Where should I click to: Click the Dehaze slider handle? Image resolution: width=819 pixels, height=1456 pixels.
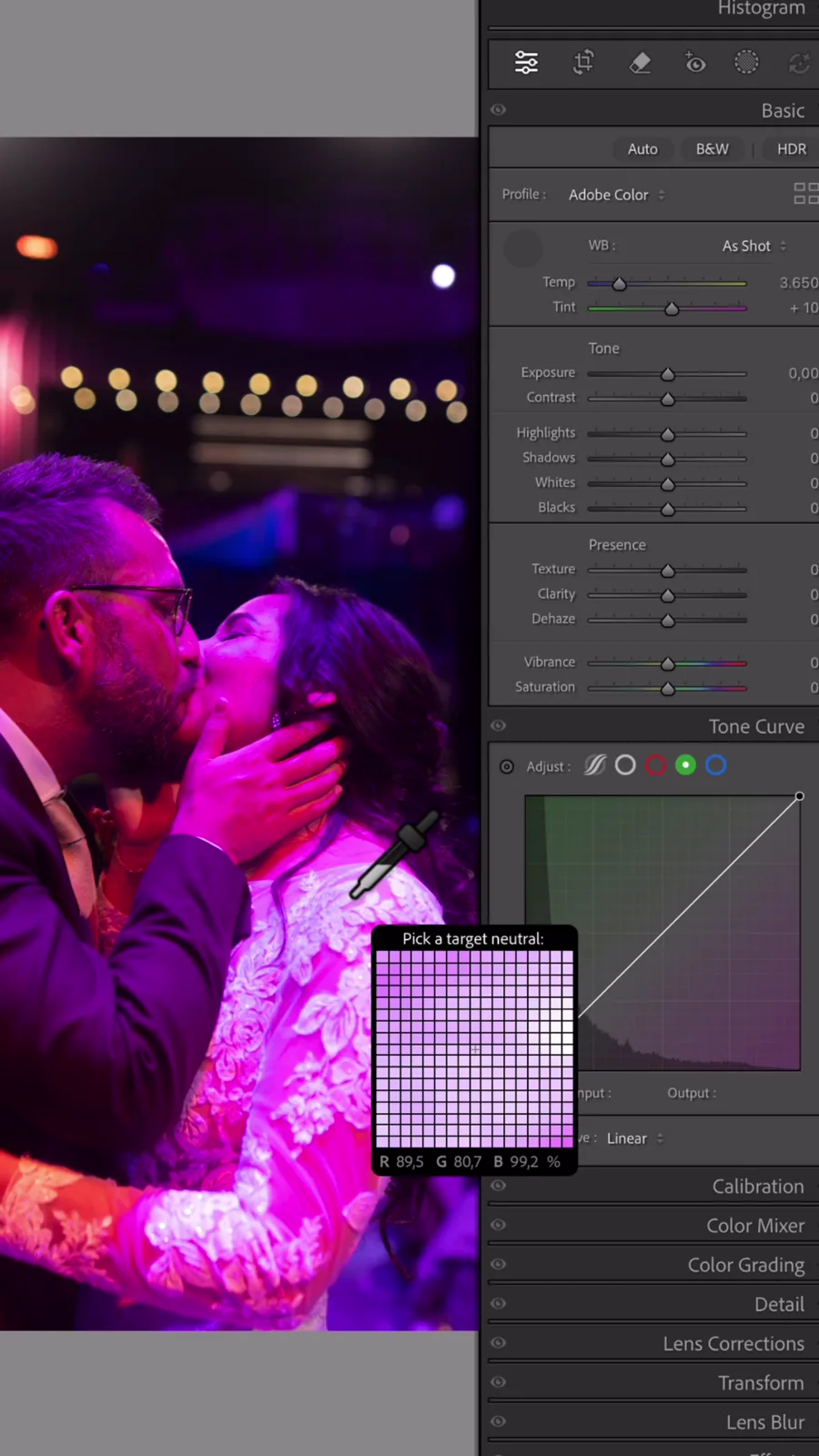668,620
